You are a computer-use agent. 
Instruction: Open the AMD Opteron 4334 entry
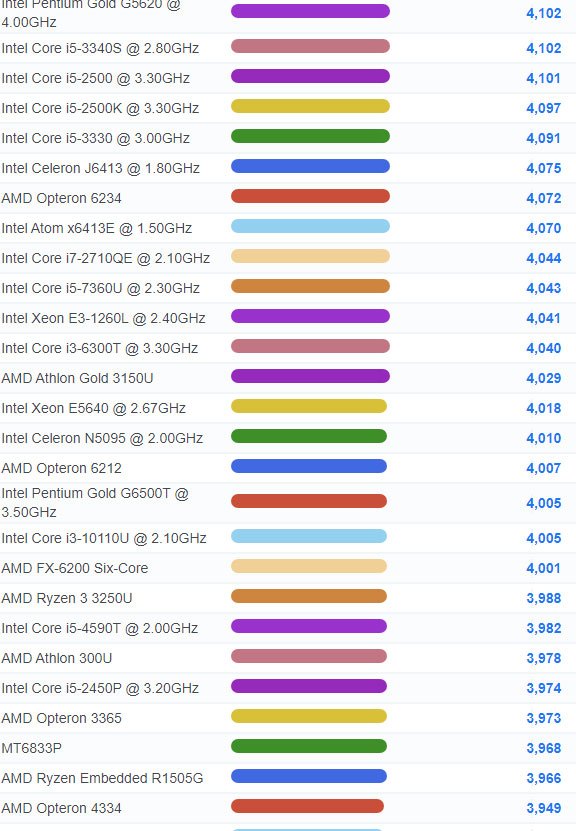[x=61, y=808]
